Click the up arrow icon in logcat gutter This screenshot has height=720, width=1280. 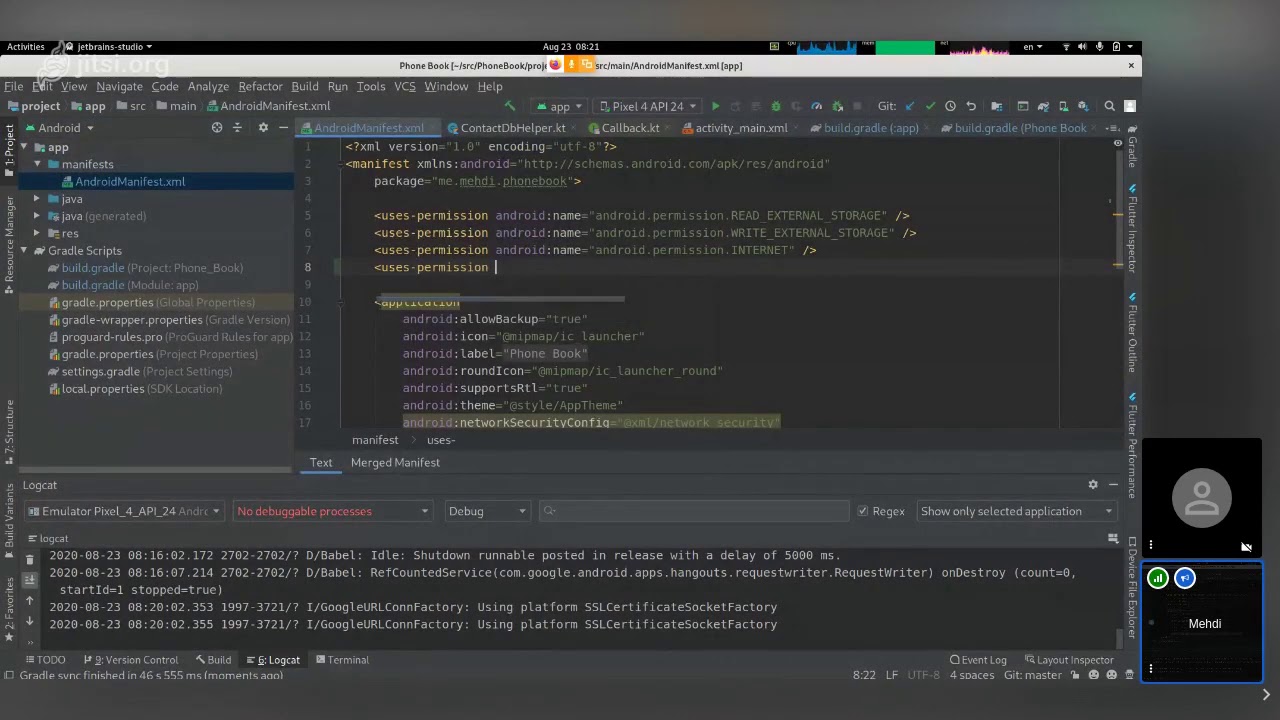tap(29, 601)
